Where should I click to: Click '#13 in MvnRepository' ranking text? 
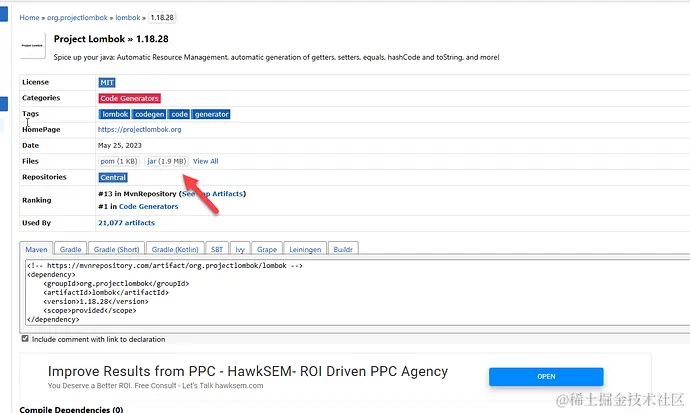(137, 194)
